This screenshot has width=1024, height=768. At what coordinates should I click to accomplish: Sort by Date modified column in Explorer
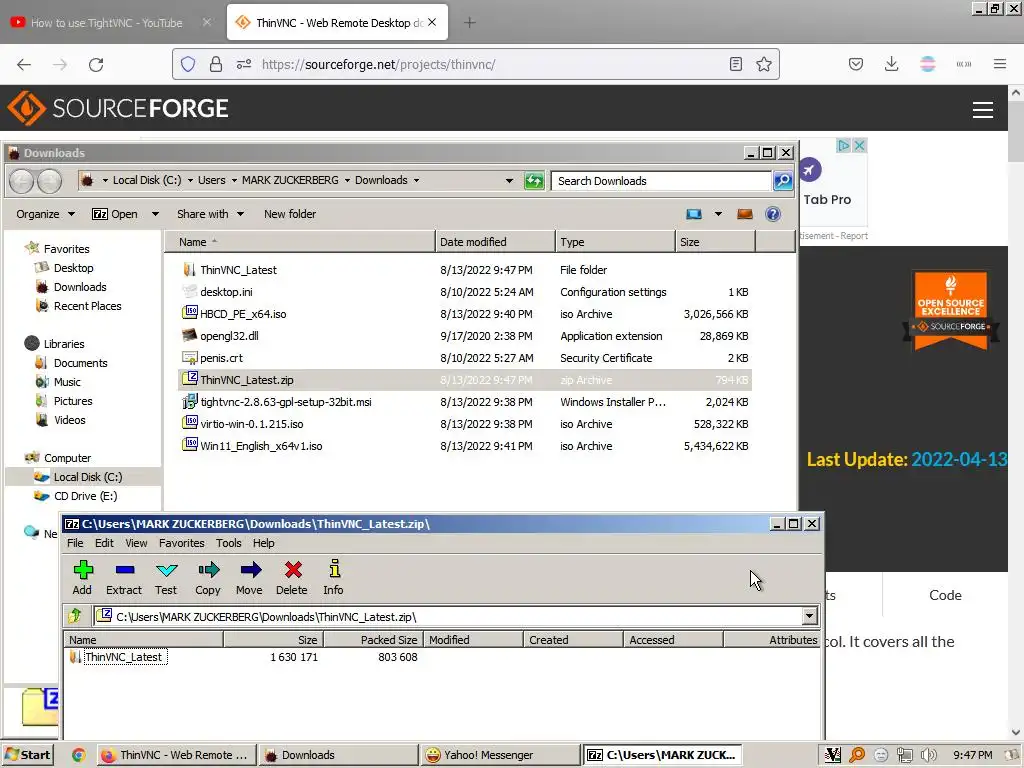495,242
